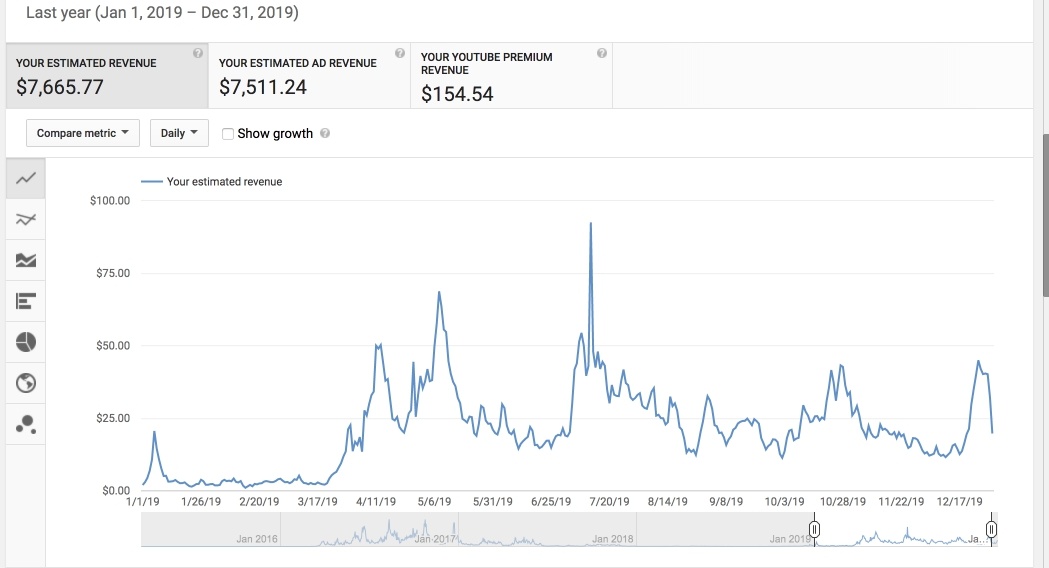Click Jan 2016 in timeline overview
Viewport: 1049px width, 568px height.
(x=257, y=539)
